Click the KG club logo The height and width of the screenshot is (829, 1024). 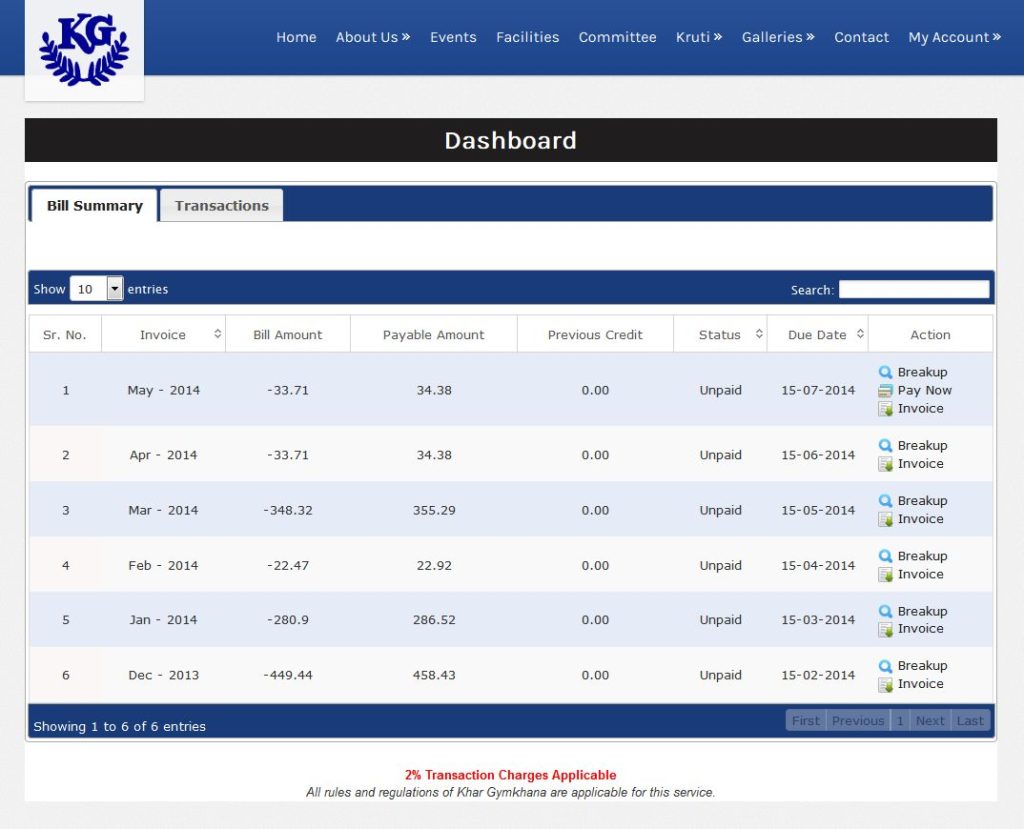click(x=84, y=49)
